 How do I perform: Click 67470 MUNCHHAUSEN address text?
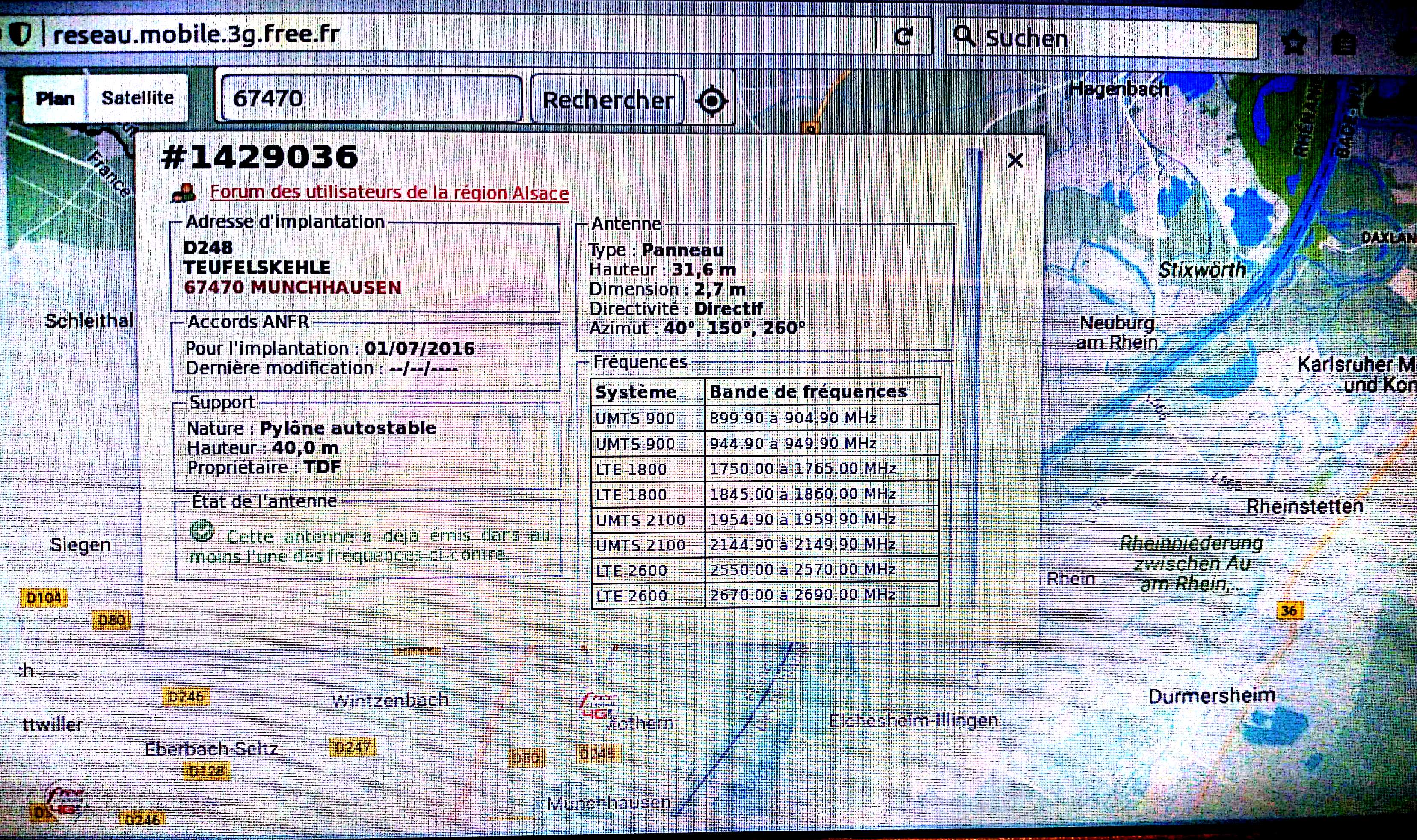[293, 287]
